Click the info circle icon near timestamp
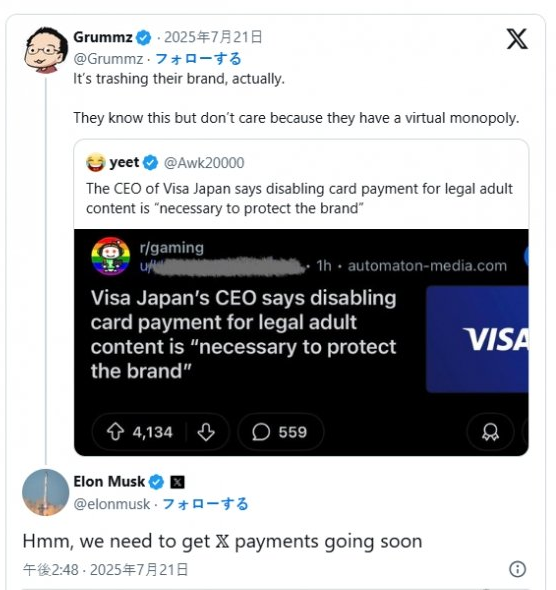 [517, 569]
